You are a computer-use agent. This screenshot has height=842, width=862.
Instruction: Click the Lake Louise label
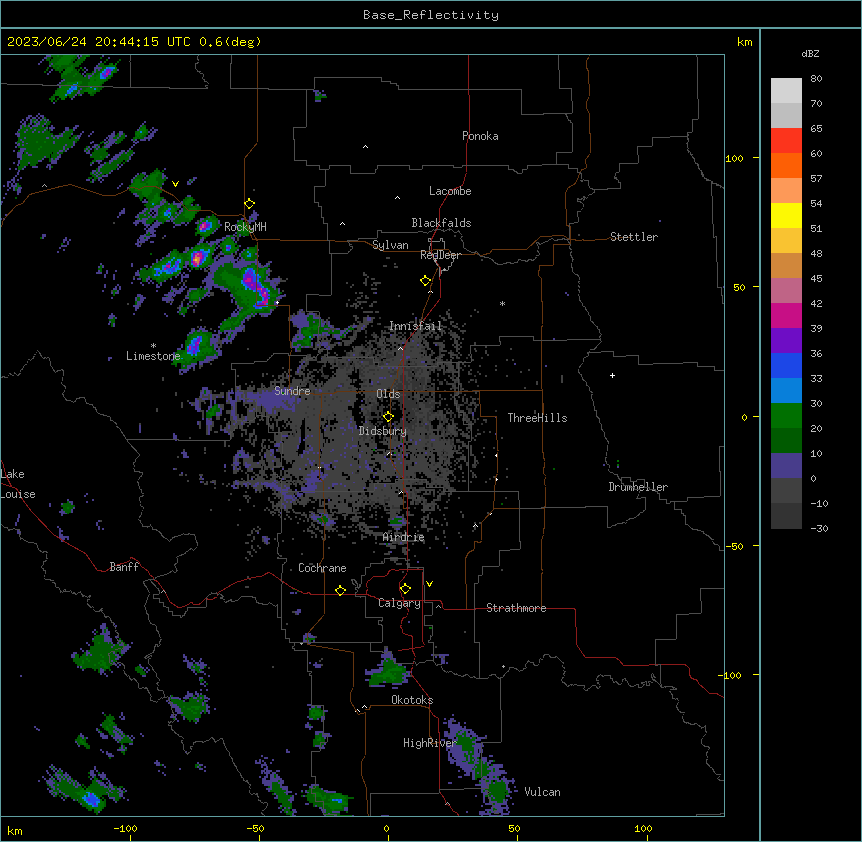(x=18, y=484)
